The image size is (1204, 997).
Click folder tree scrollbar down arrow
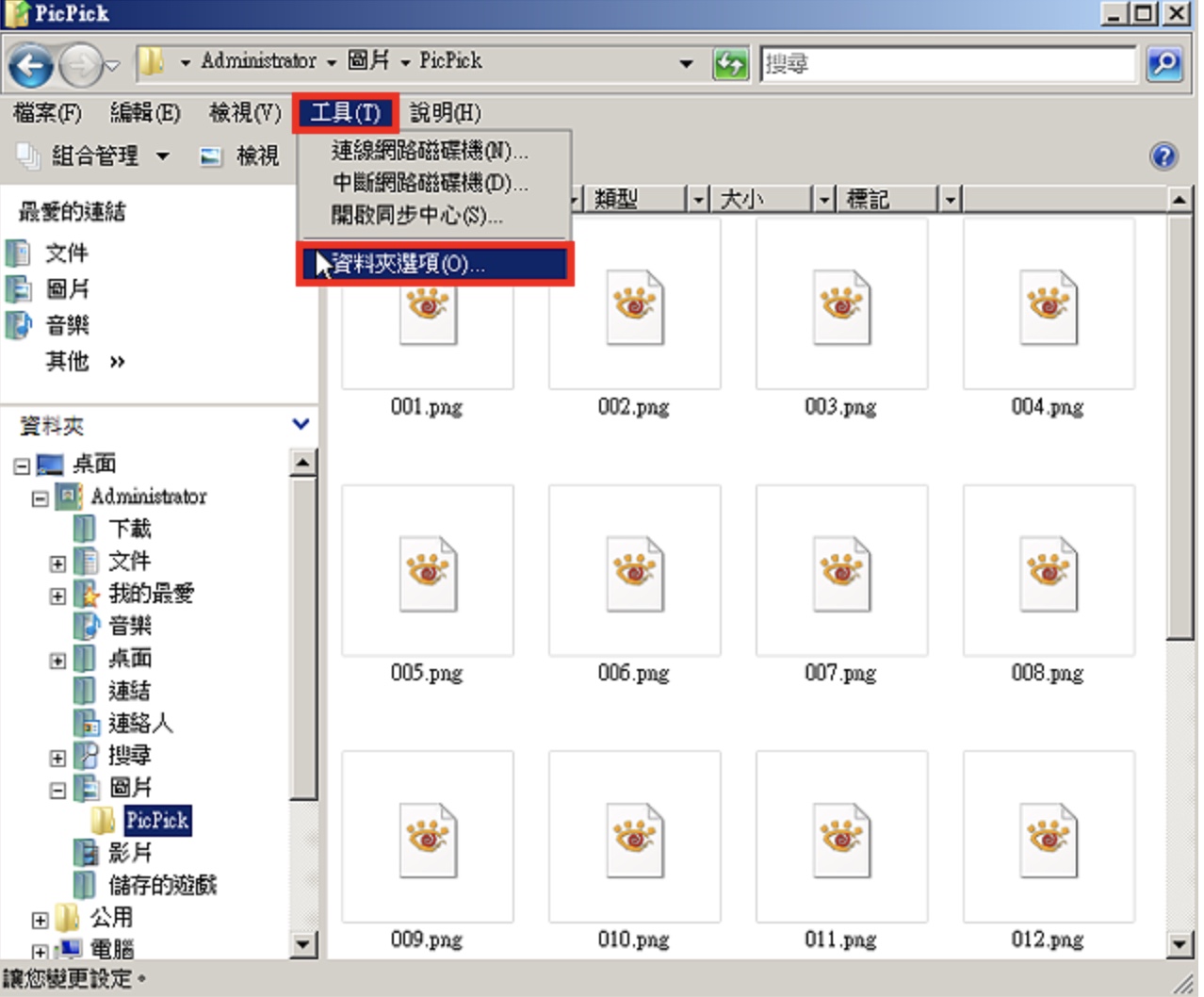(x=302, y=944)
